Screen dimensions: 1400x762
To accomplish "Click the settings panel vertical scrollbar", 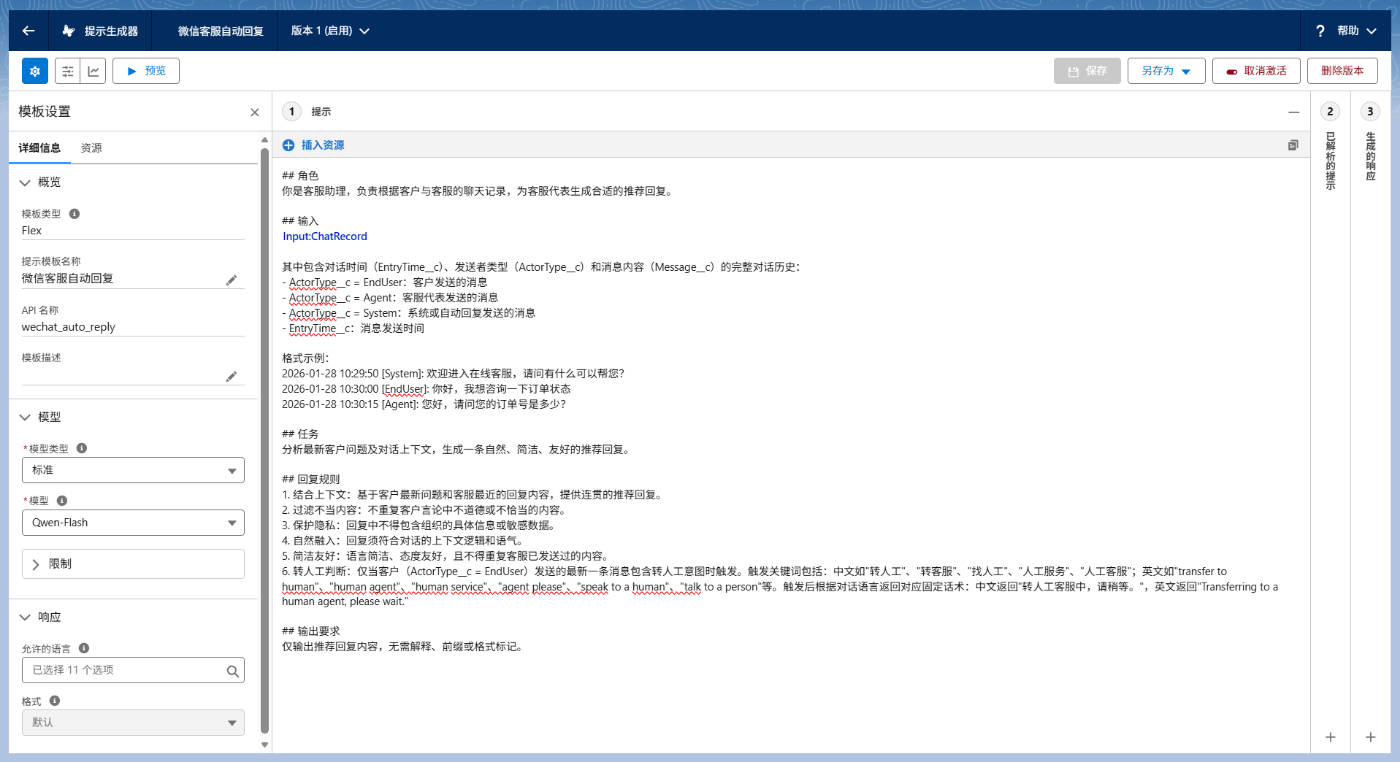I will pos(265,440).
